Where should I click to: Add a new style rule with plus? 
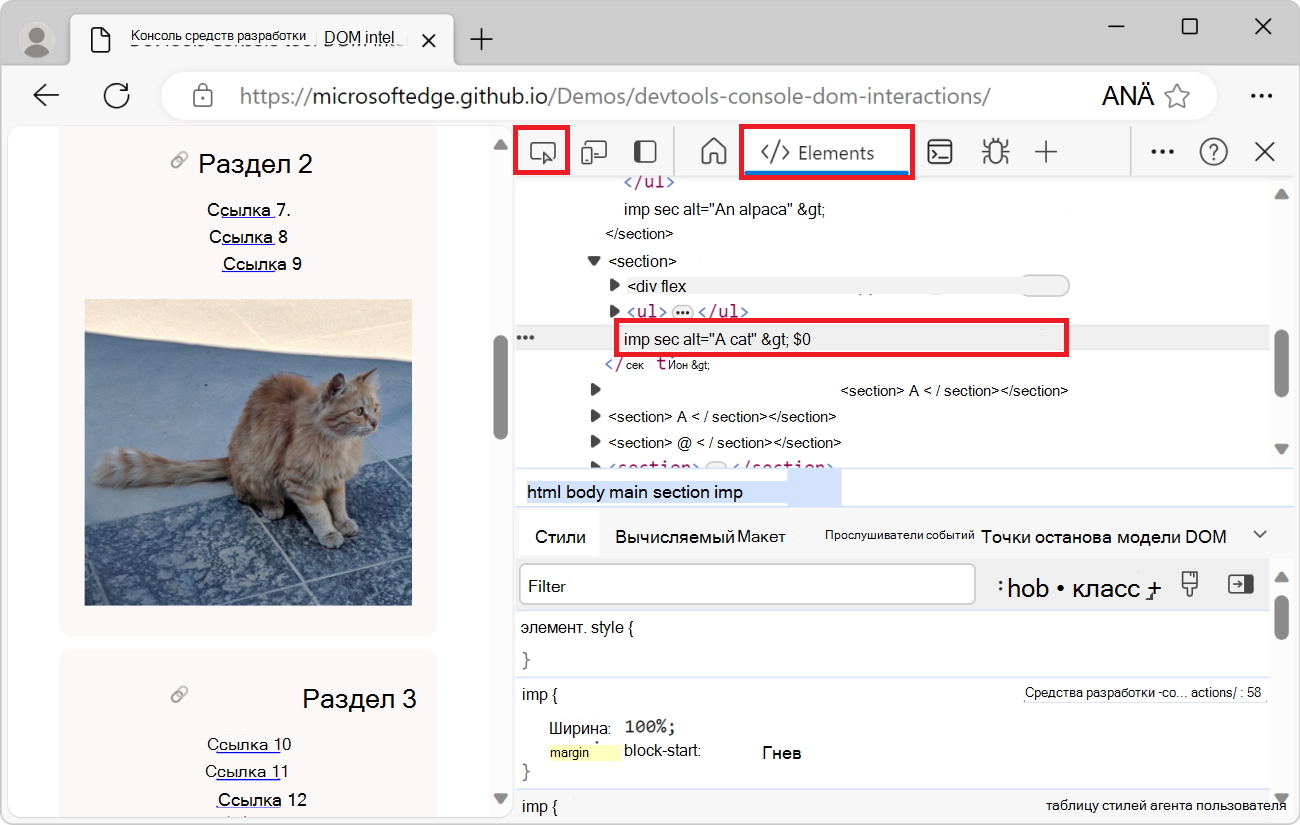[x=1154, y=588]
